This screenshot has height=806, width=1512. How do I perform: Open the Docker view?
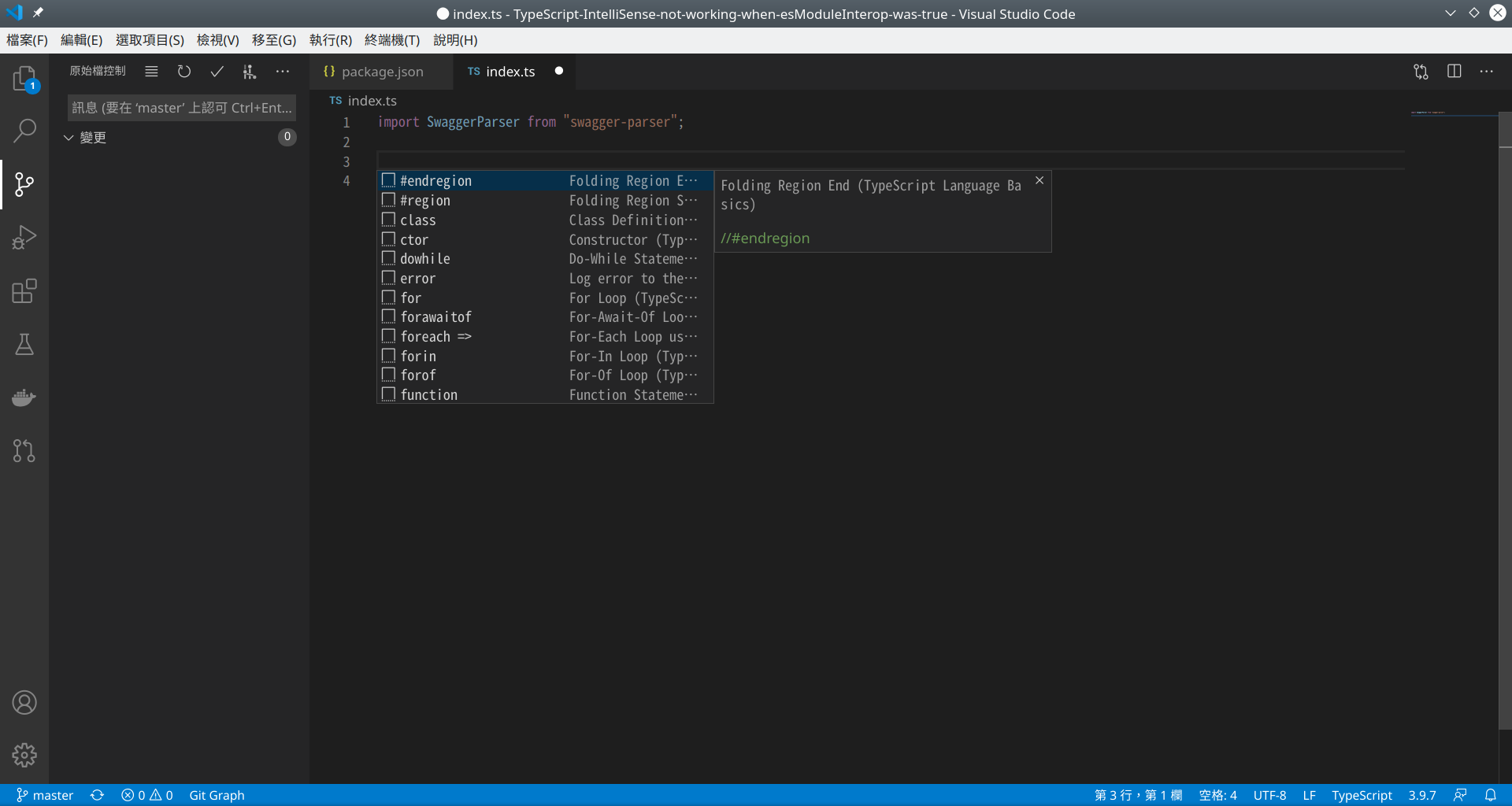pos(24,397)
